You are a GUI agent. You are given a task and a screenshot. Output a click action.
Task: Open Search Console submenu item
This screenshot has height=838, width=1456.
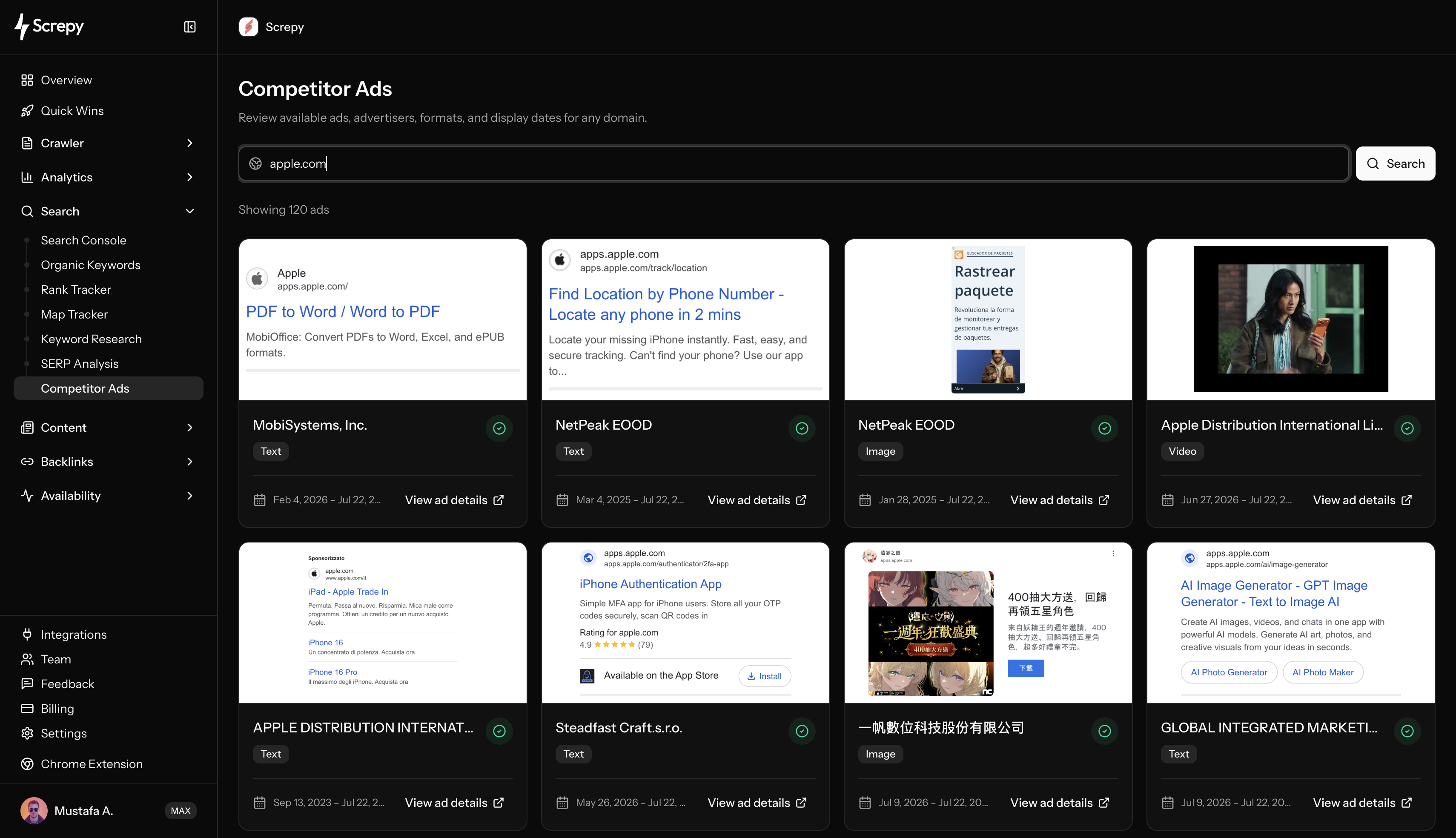[83, 240]
